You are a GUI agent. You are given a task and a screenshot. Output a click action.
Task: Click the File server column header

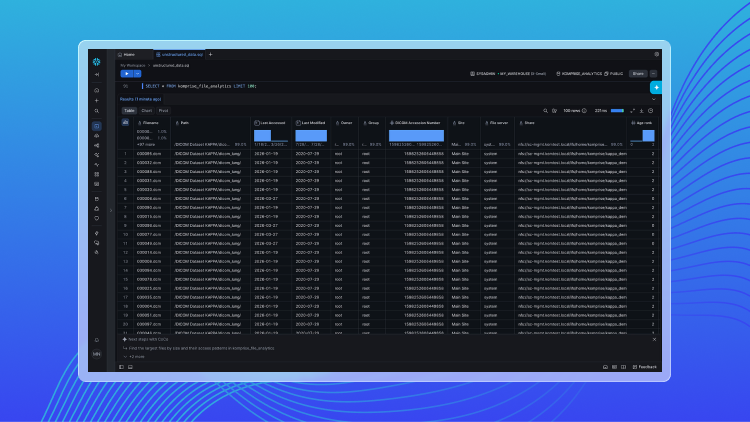[498, 123]
